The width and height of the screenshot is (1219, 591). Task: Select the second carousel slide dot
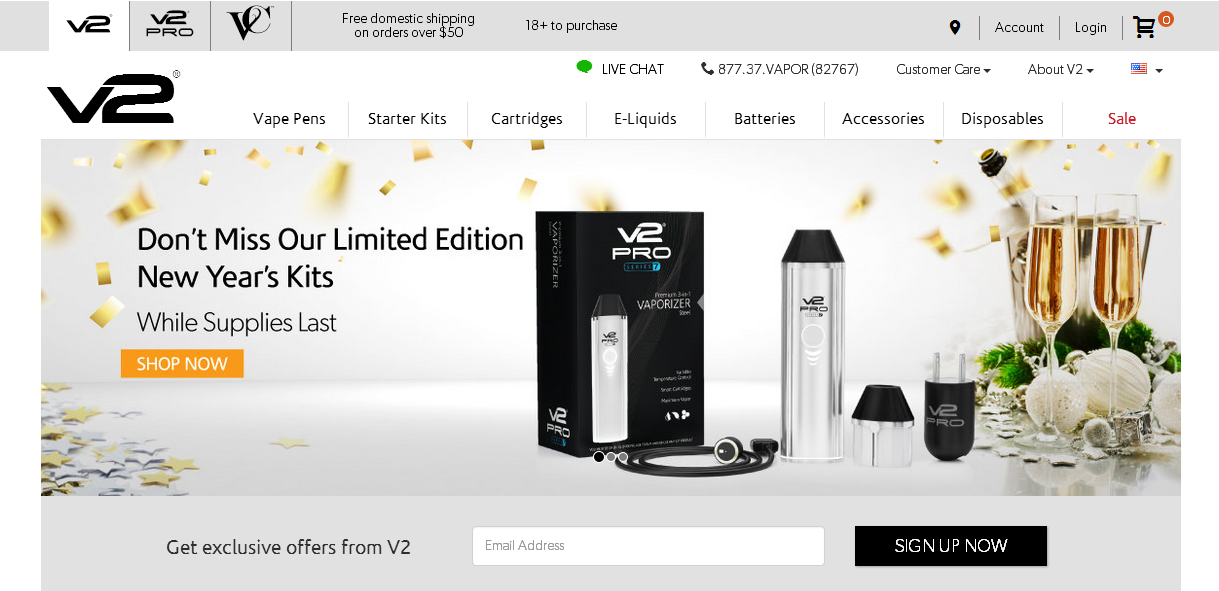pyautogui.click(x=611, y=457)
